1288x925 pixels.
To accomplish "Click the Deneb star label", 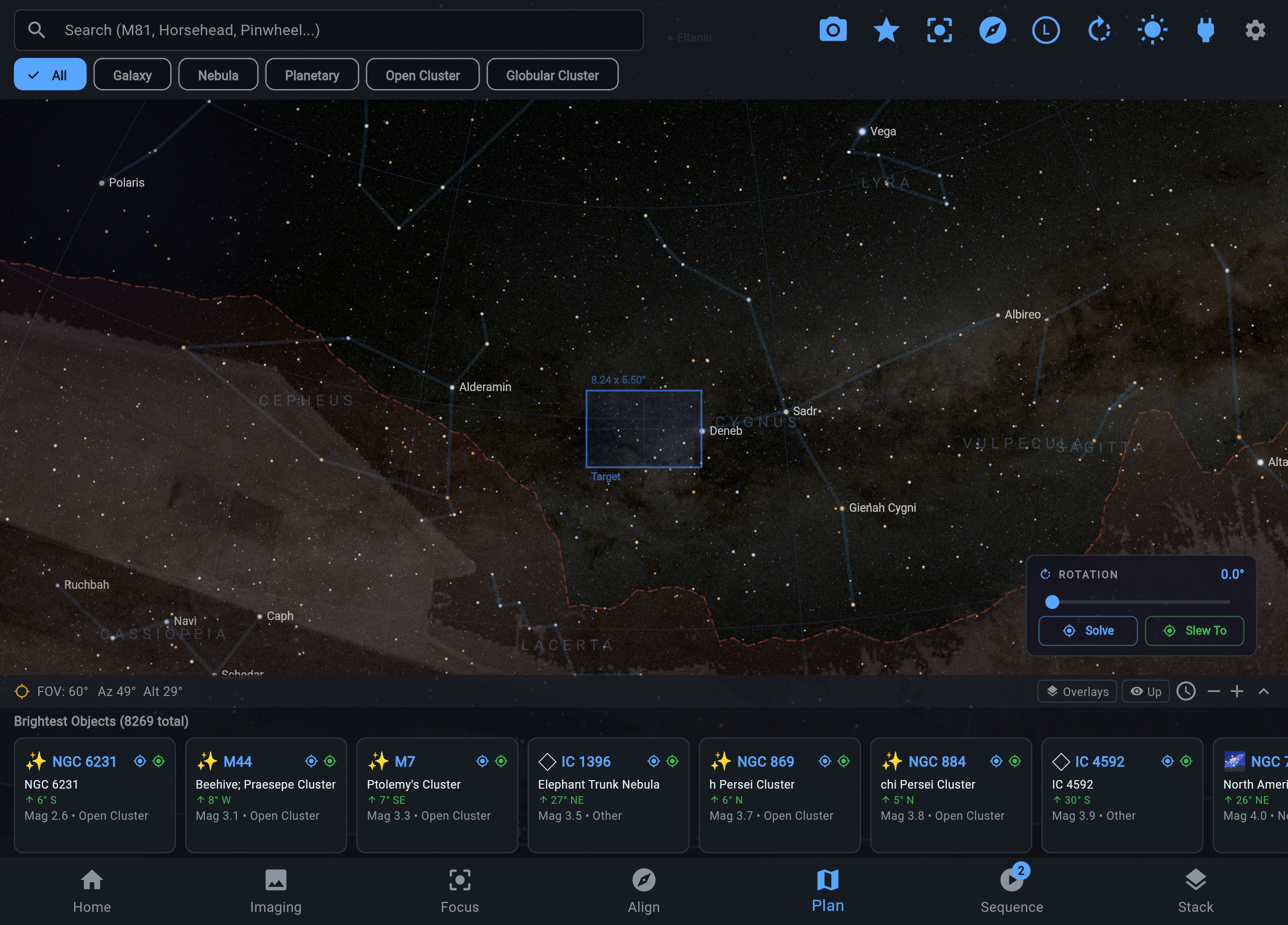I will (725, 431).
